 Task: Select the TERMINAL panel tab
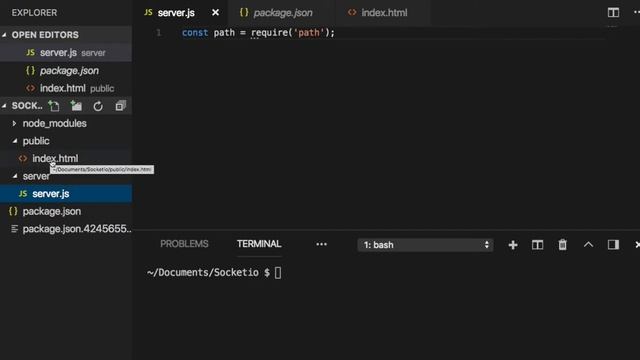(259, 244)
